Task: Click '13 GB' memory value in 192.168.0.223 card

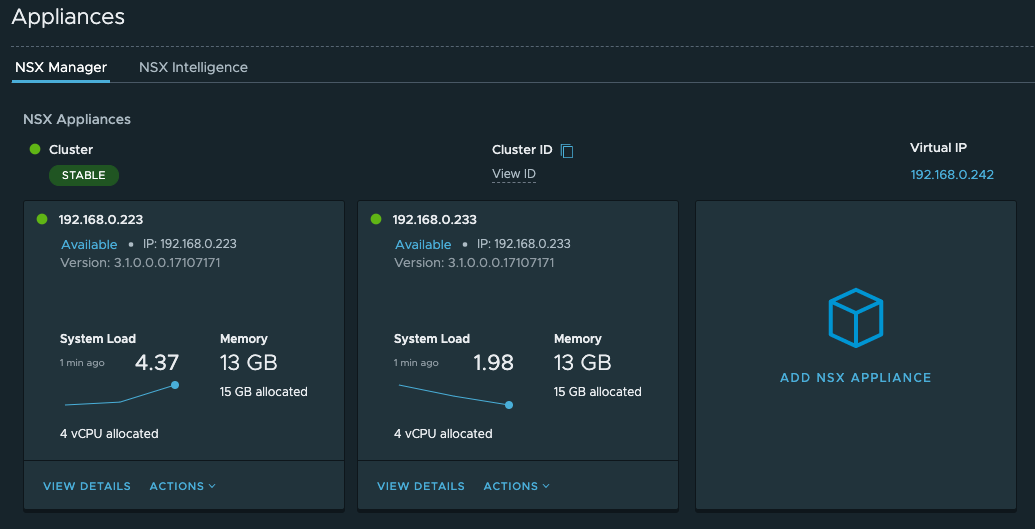Action: (x=248, y=363)
